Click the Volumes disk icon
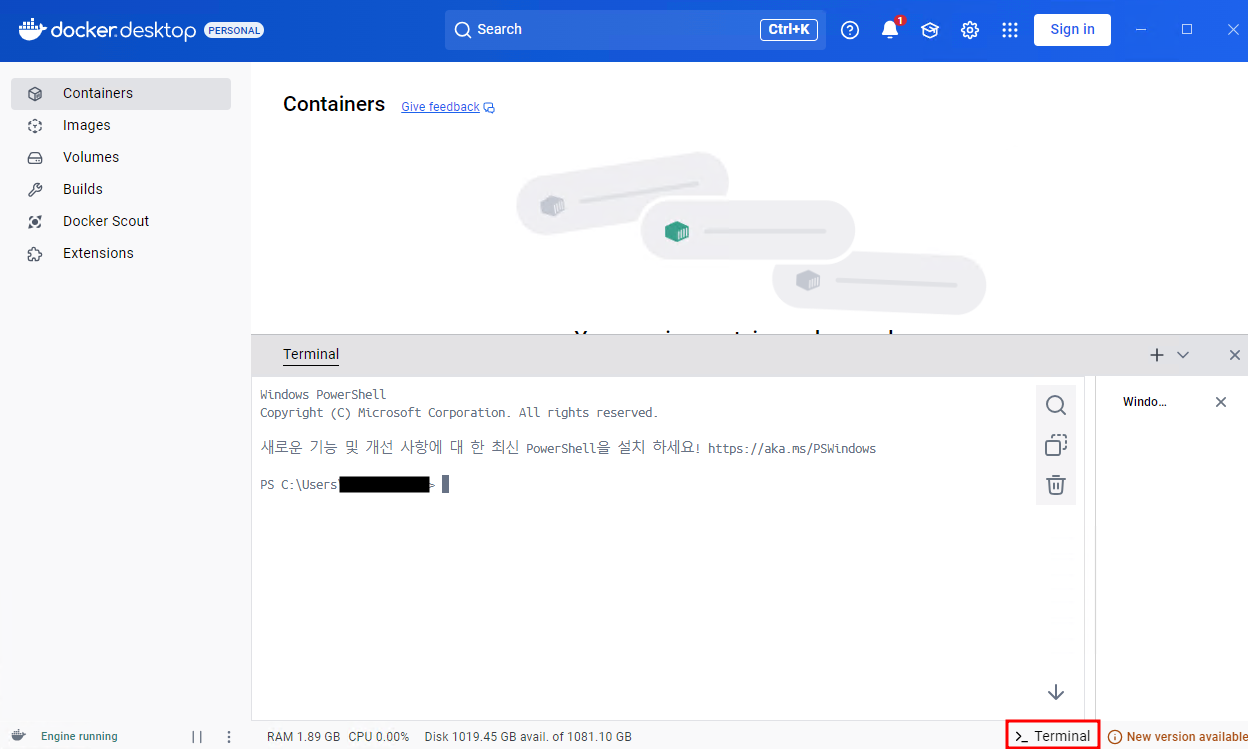The image size is (1248, 749). click(35, 157)
